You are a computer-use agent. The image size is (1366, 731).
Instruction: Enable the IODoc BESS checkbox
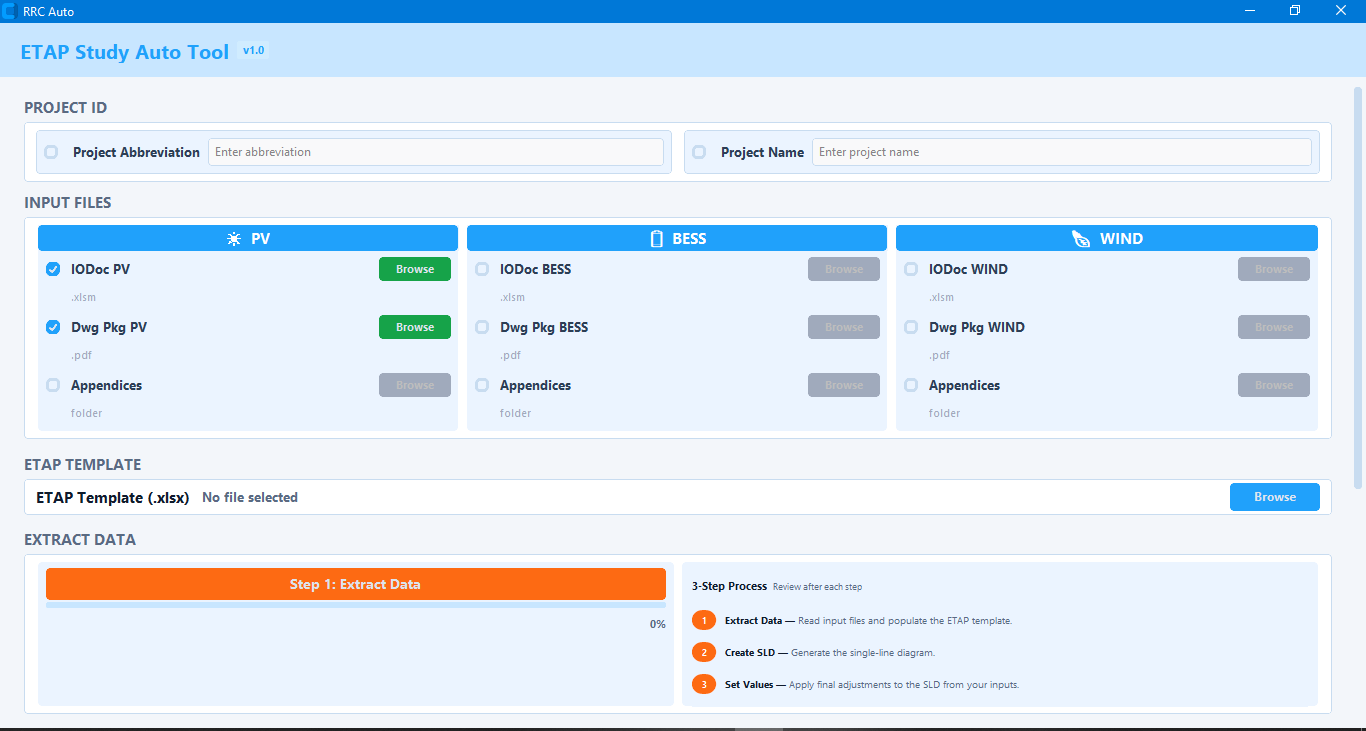coord(482,269)
